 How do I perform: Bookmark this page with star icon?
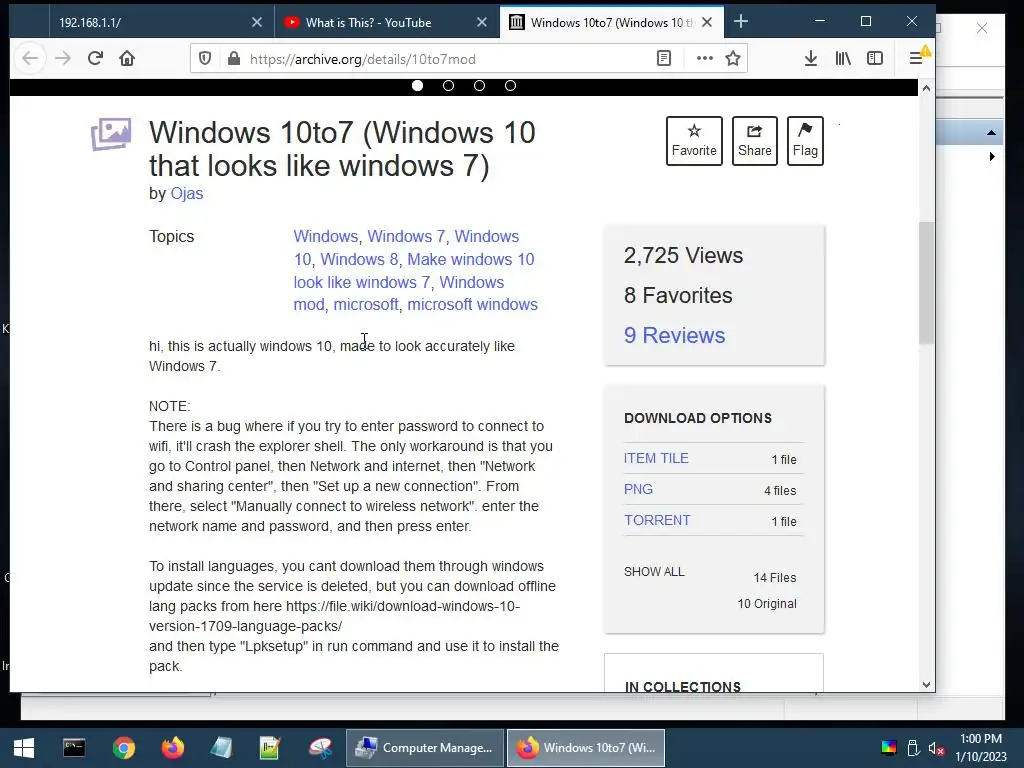[733, 59]
